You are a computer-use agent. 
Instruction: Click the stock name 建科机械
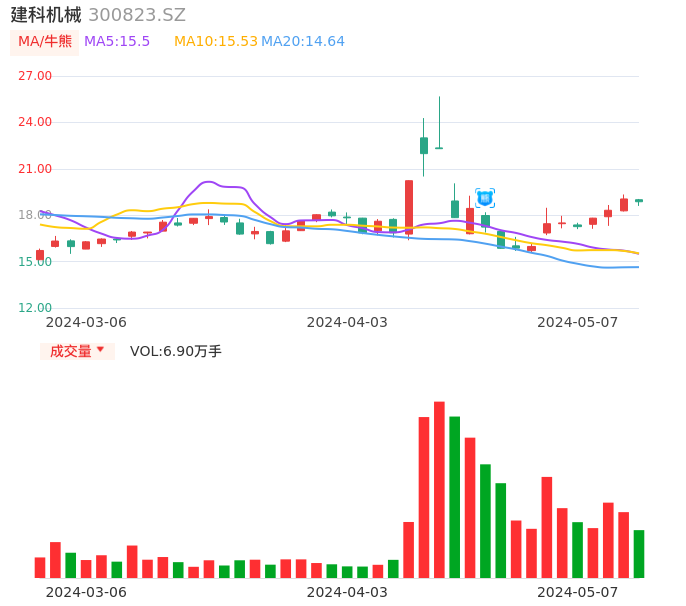coord(46,15)
